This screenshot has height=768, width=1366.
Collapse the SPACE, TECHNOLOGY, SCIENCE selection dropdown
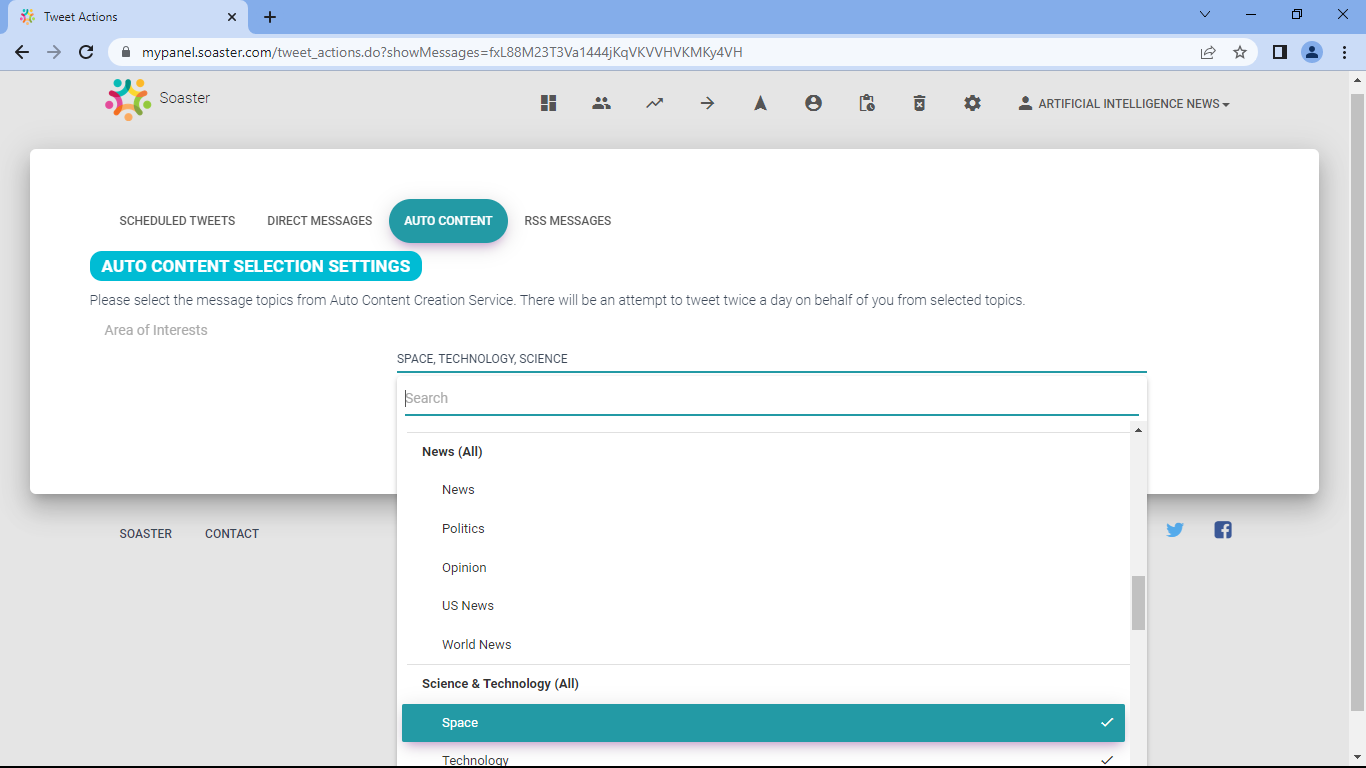(x=771, y=359)
